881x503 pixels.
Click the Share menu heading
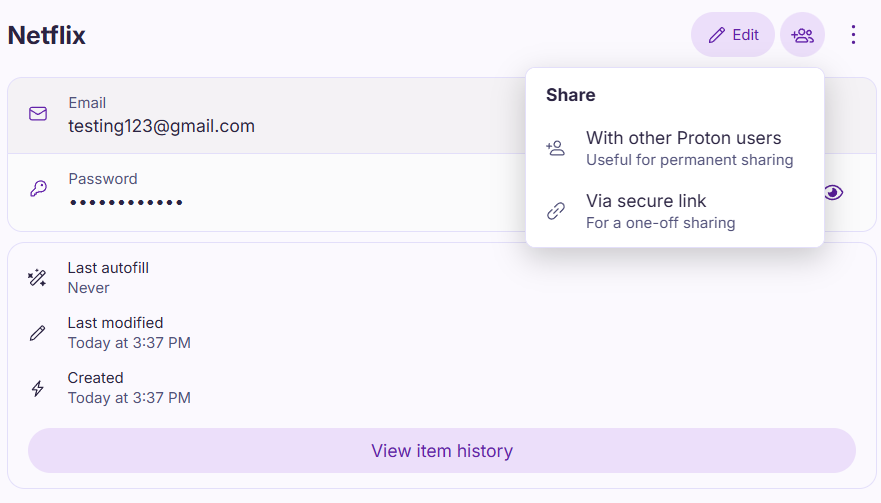point(571,95)
